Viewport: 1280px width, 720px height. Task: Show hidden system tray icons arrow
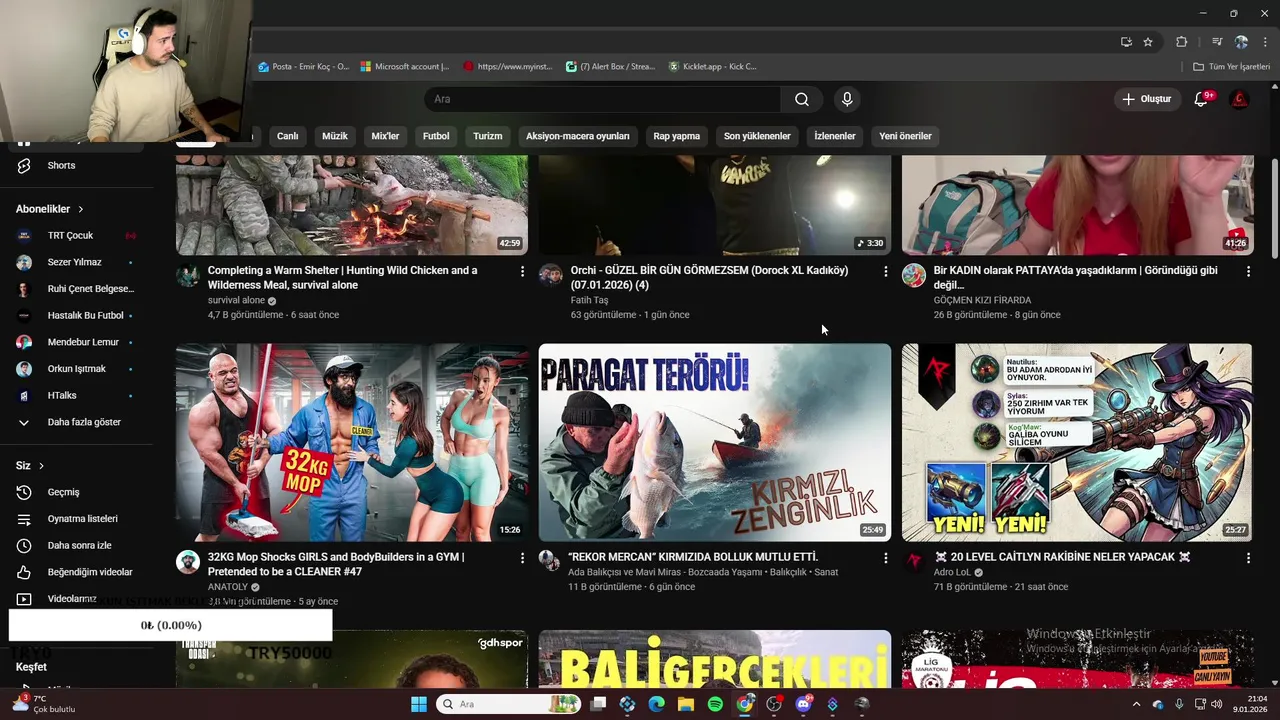click(x=1136, y=704)
